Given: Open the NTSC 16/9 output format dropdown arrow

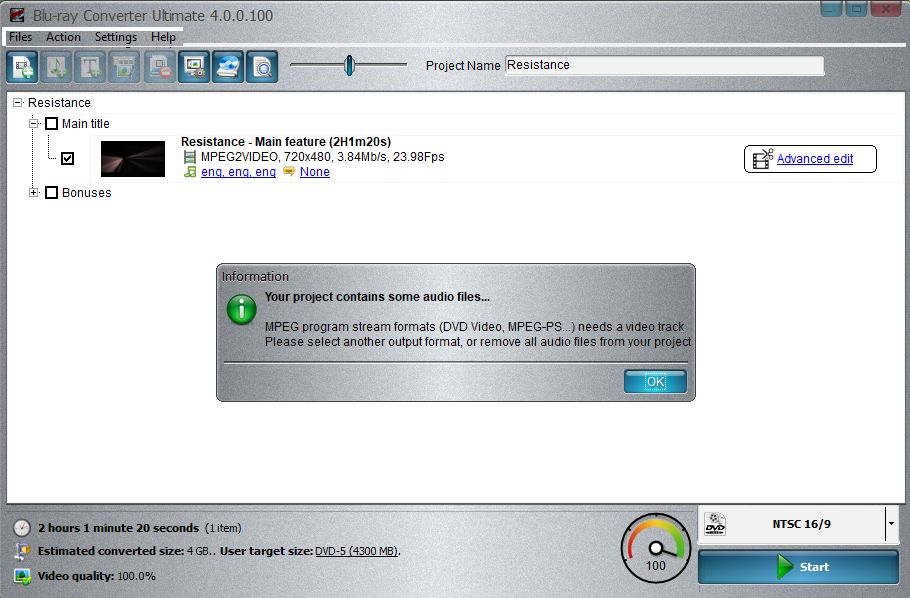Looking at the screenshot, I should click(891, 524).
